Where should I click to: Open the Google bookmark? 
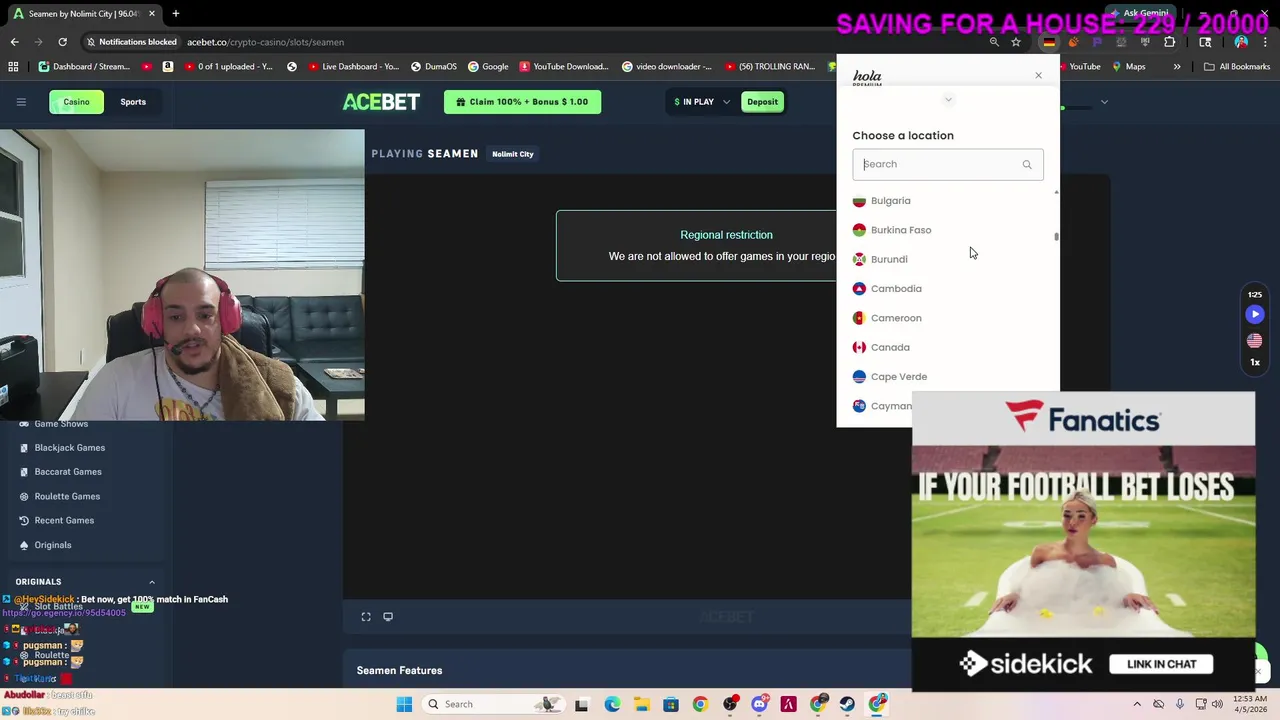[x=488, y=67]
